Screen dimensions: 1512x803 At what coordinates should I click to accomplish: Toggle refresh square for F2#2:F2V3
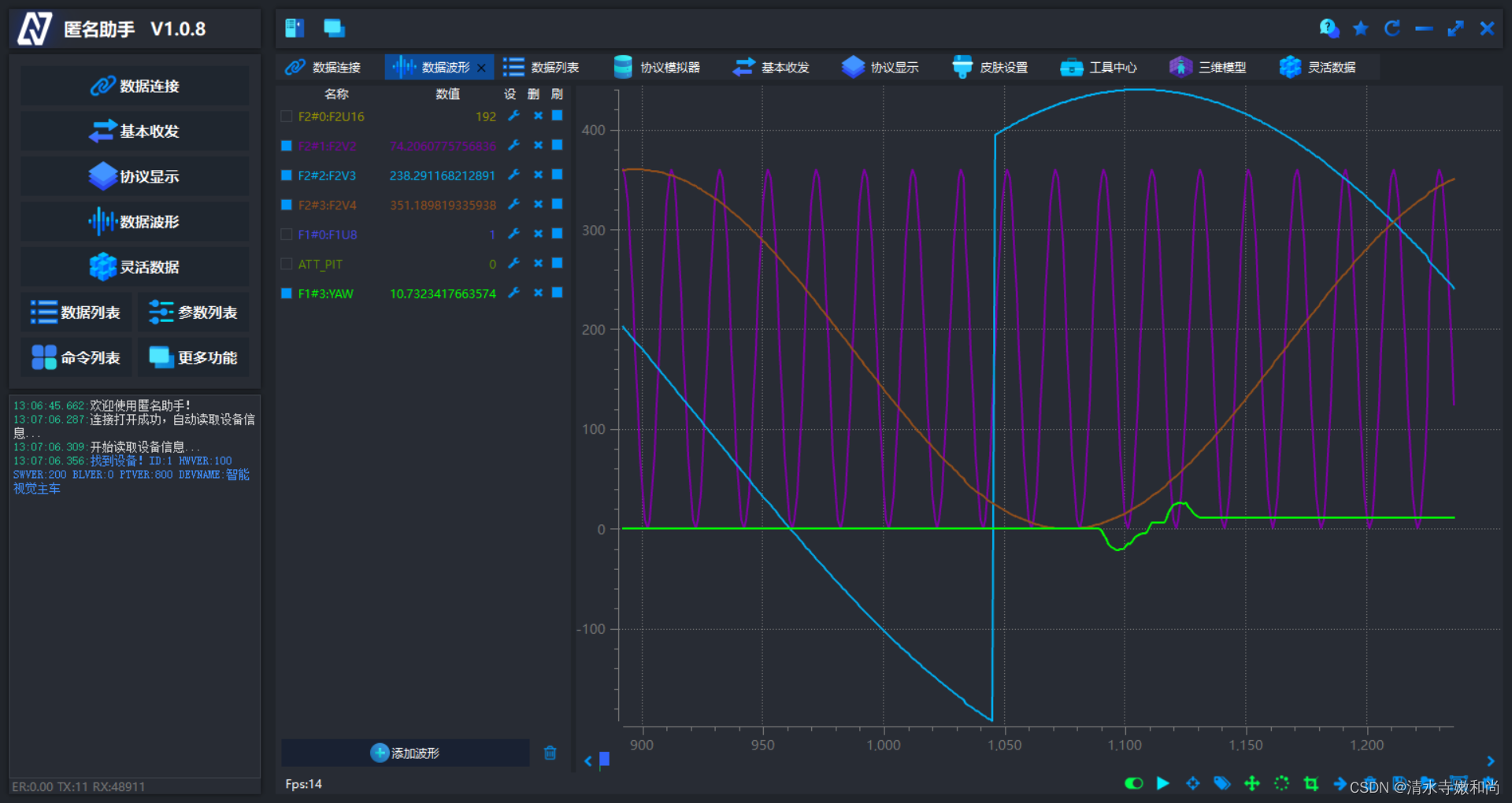557,174
